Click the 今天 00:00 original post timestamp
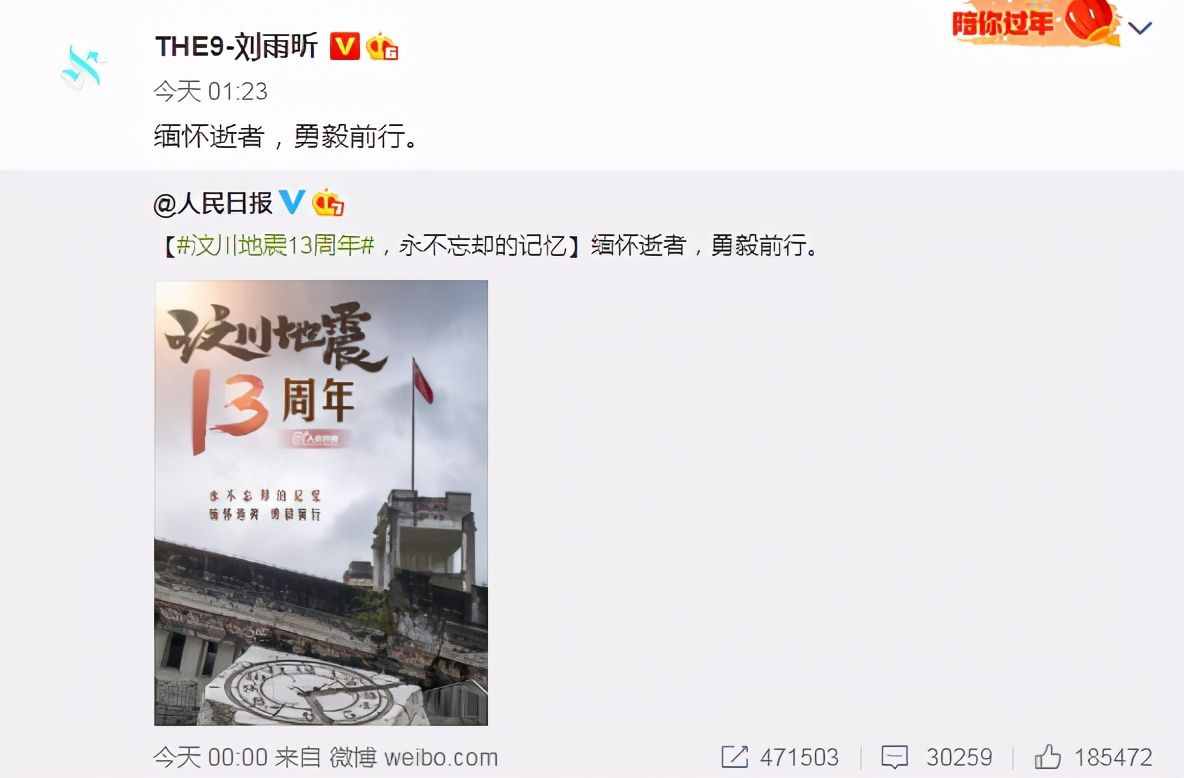 [211, 757]
